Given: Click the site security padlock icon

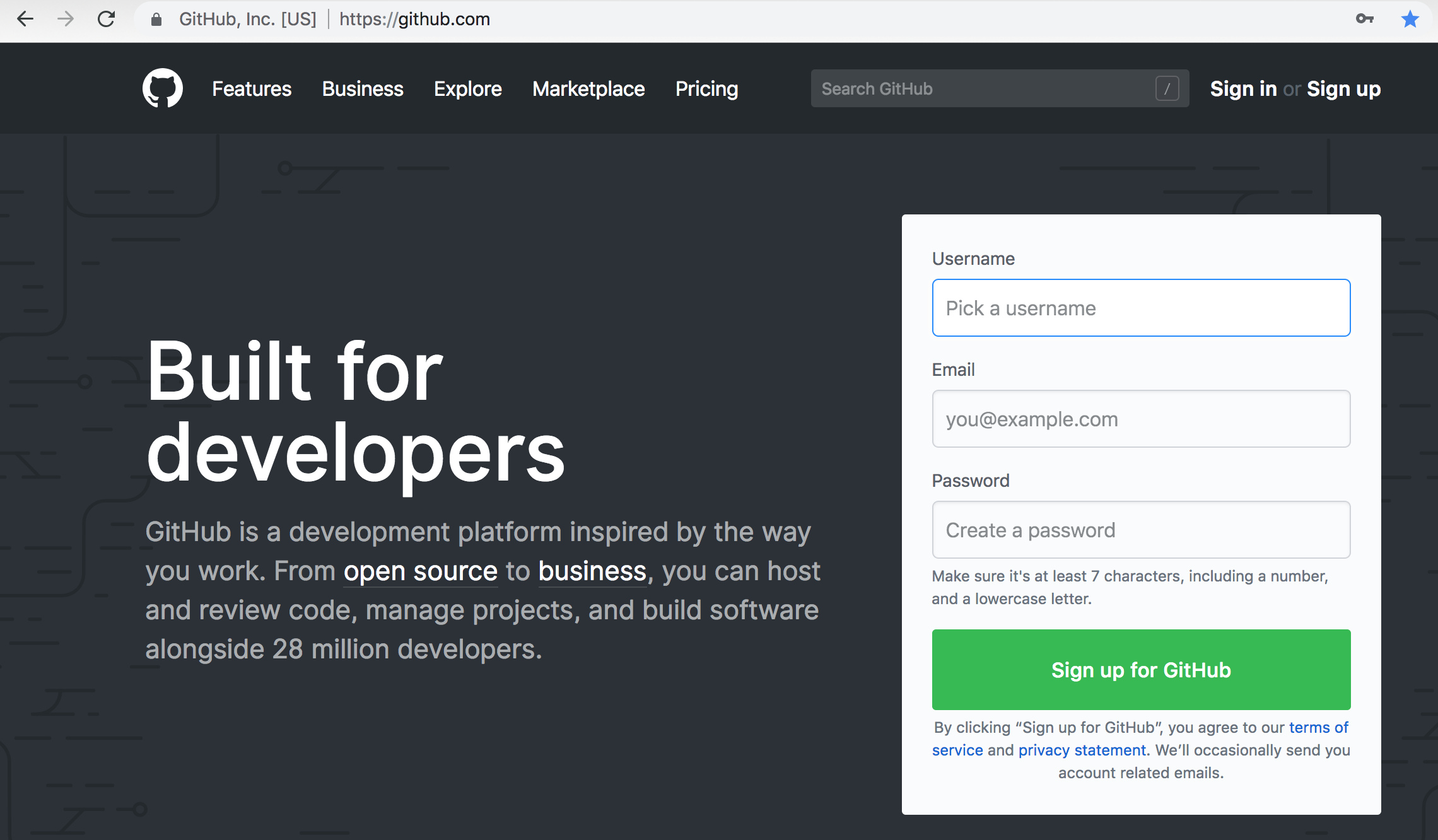Looking at the screenshot, I should 156,20.
